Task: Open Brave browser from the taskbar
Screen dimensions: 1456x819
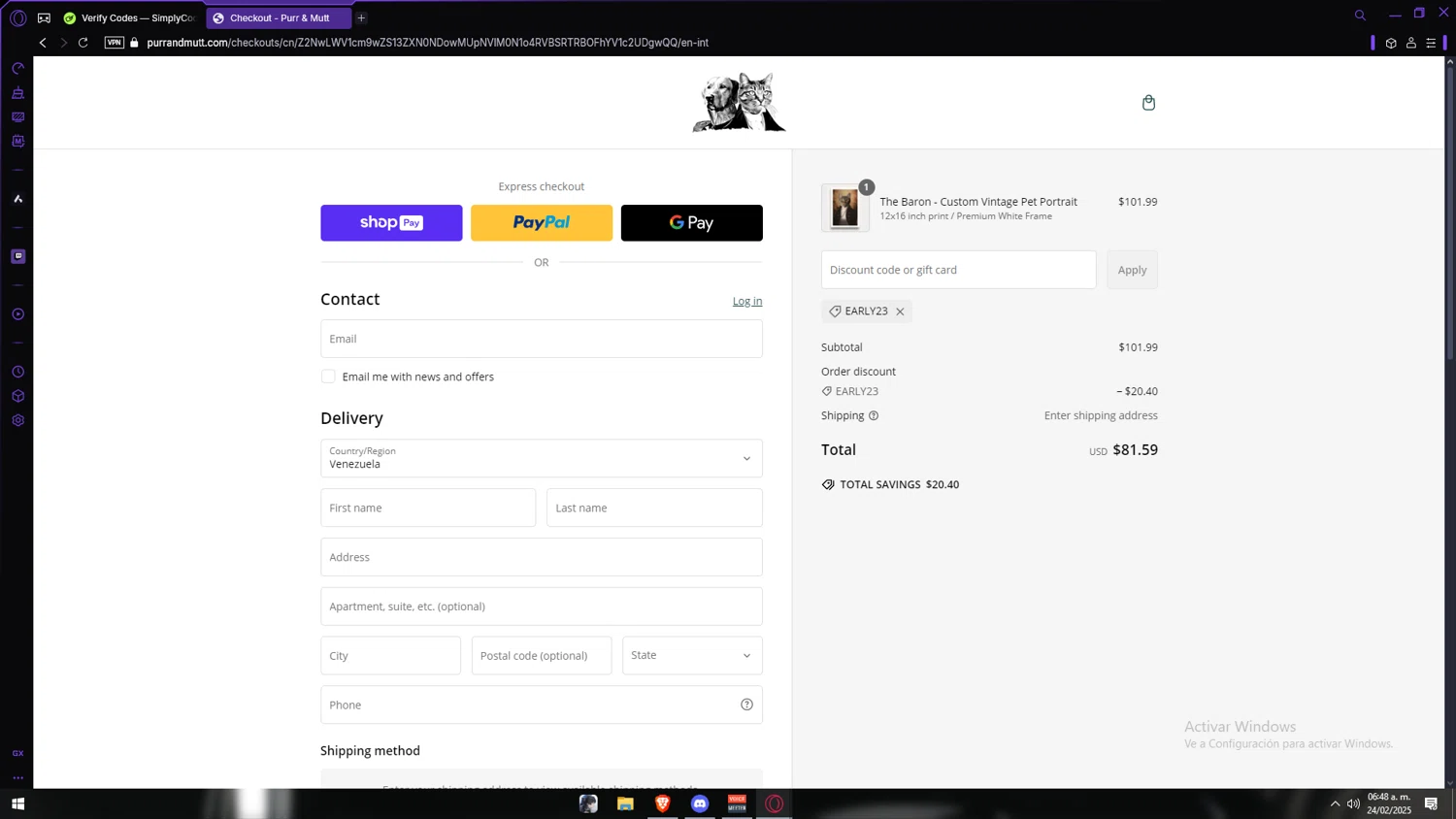Action: 663,803
